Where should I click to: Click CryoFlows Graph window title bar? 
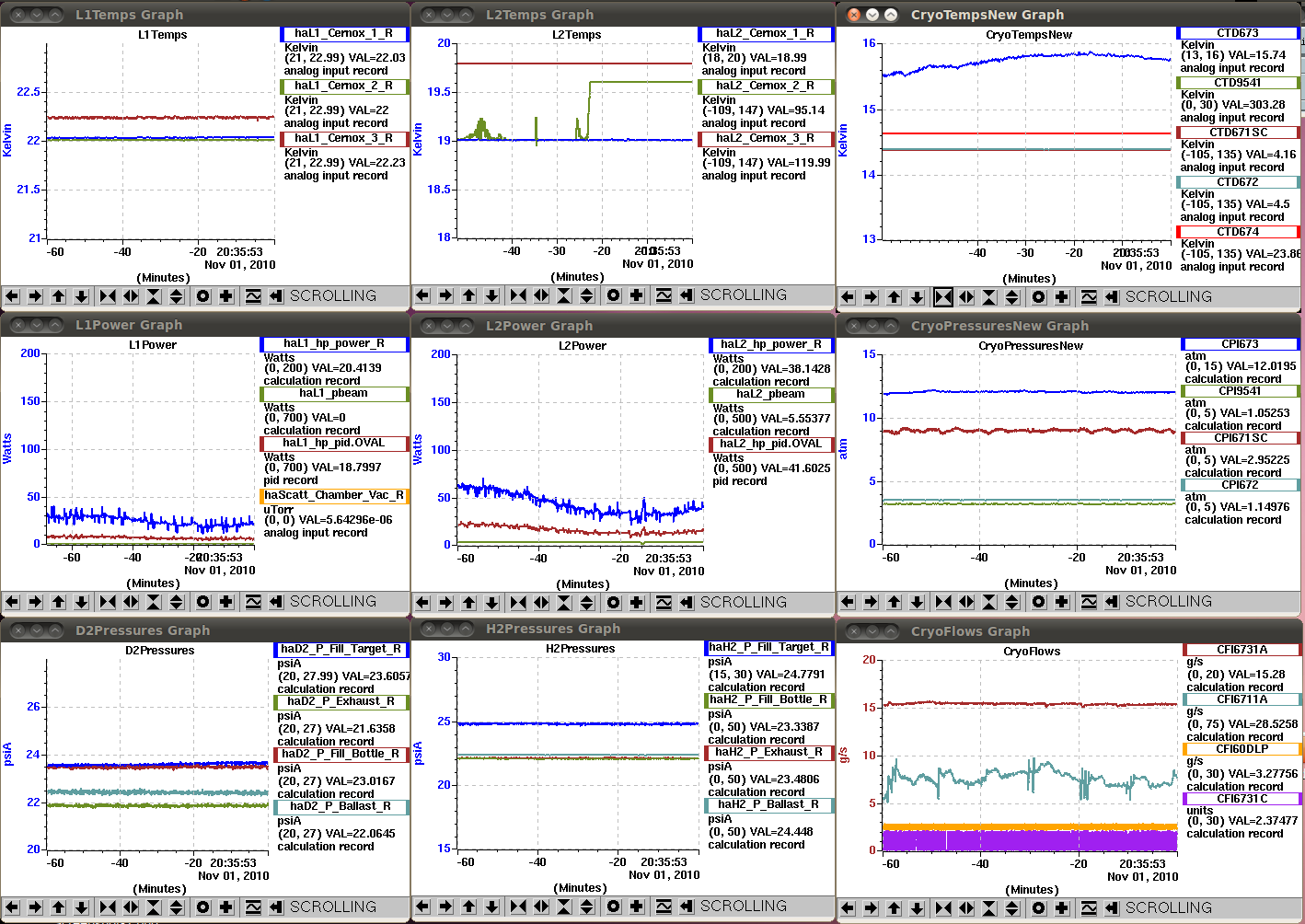1070,631
